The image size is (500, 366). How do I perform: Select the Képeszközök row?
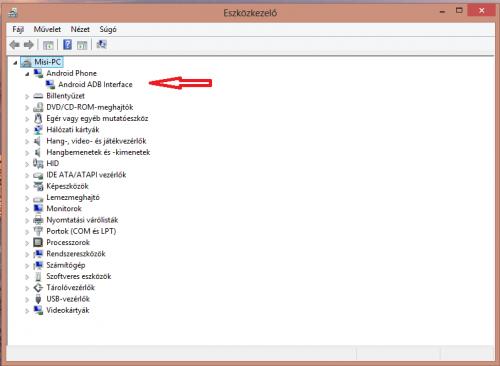coord(68,186)
